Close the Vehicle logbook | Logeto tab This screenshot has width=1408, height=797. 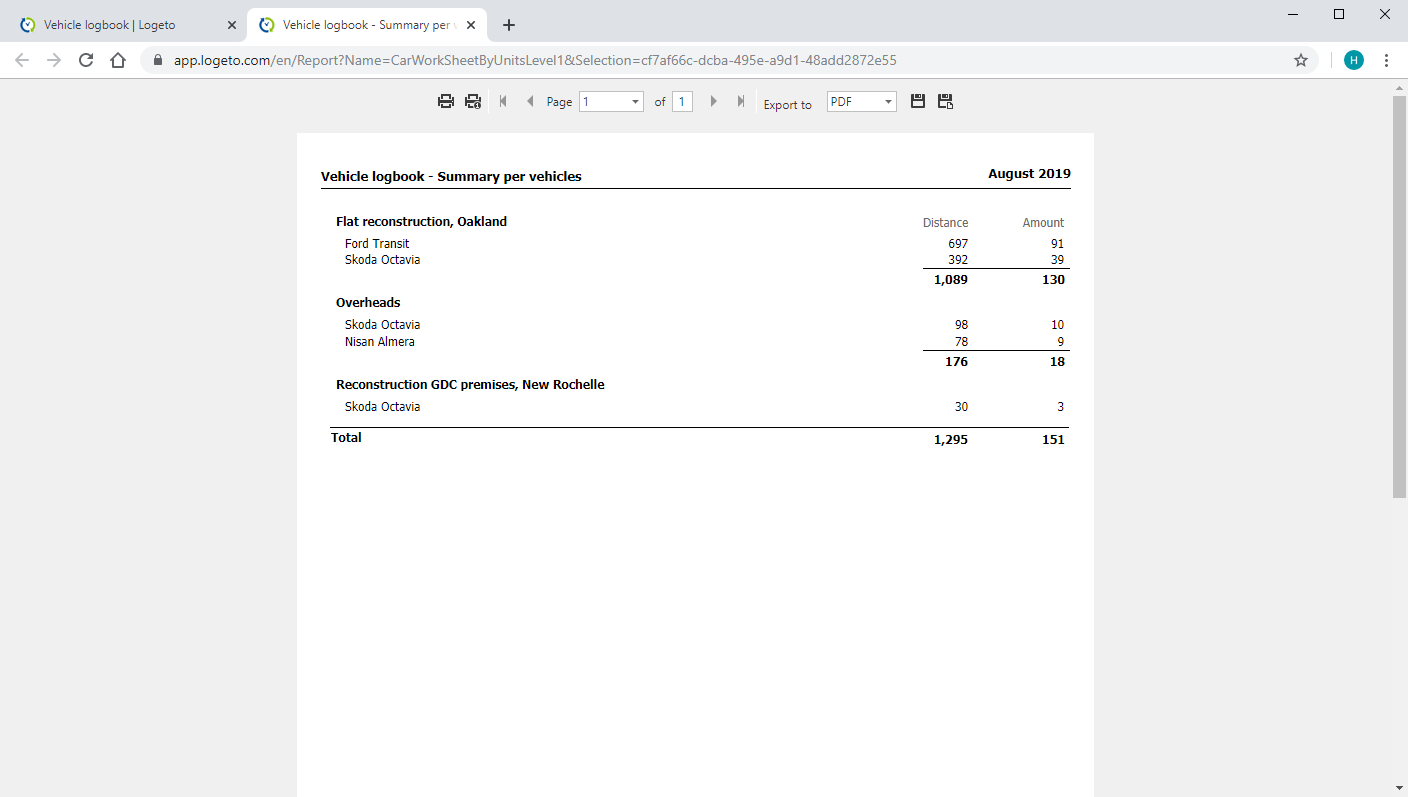pos(231,25)
